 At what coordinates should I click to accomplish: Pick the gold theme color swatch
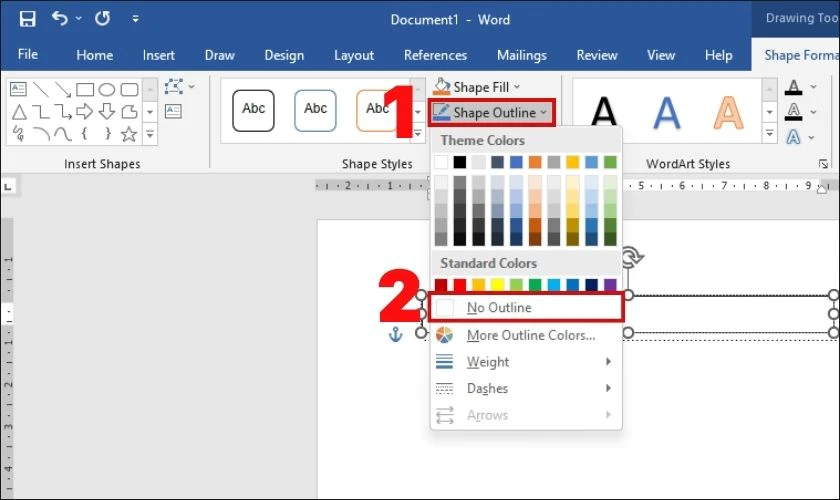coord(573,162)
